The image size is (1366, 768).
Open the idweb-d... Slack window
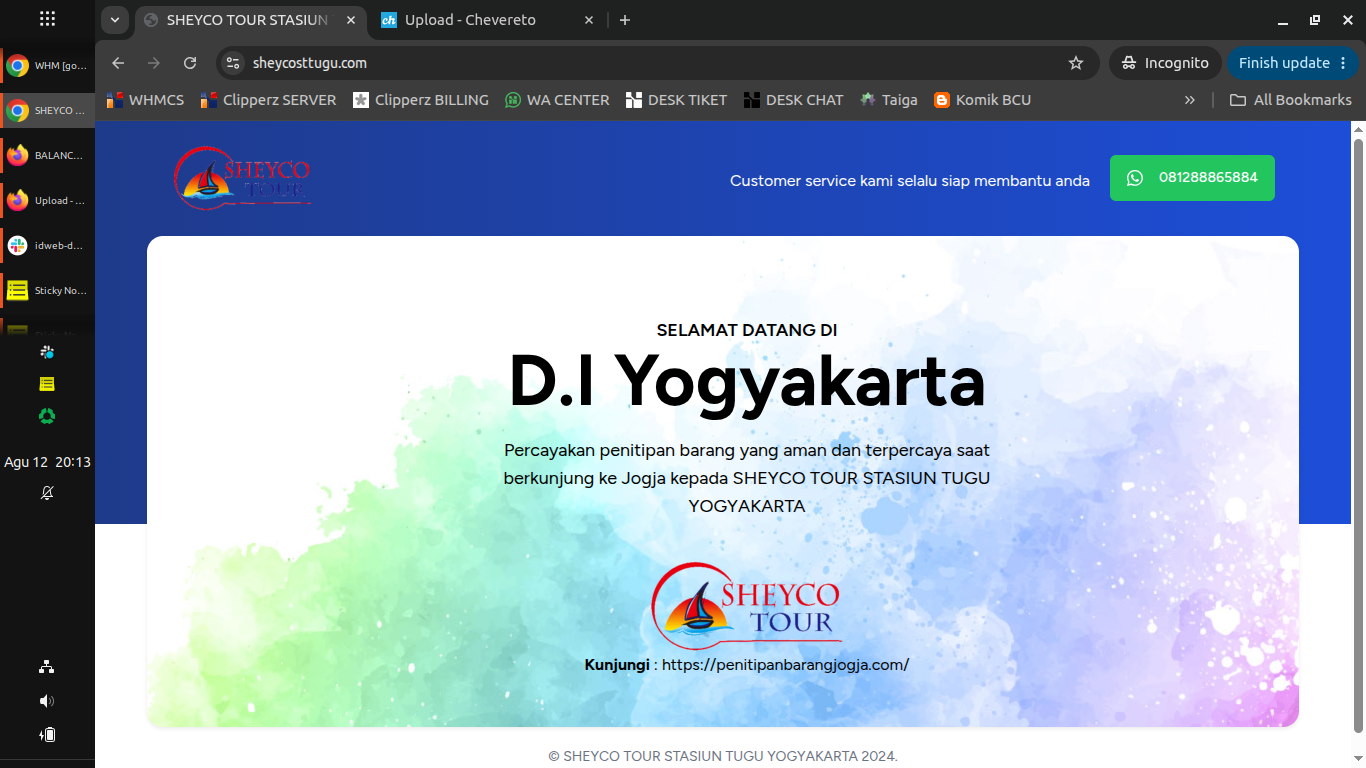click(47, 246)
